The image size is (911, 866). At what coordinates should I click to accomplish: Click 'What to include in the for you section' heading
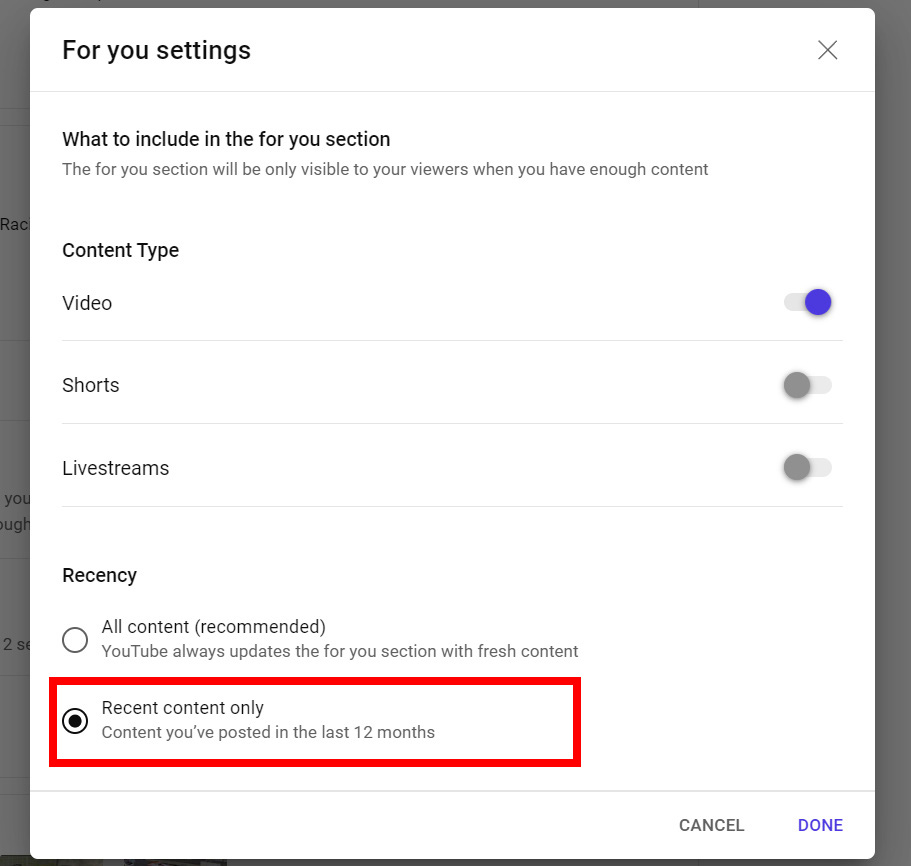pos(226,139)
